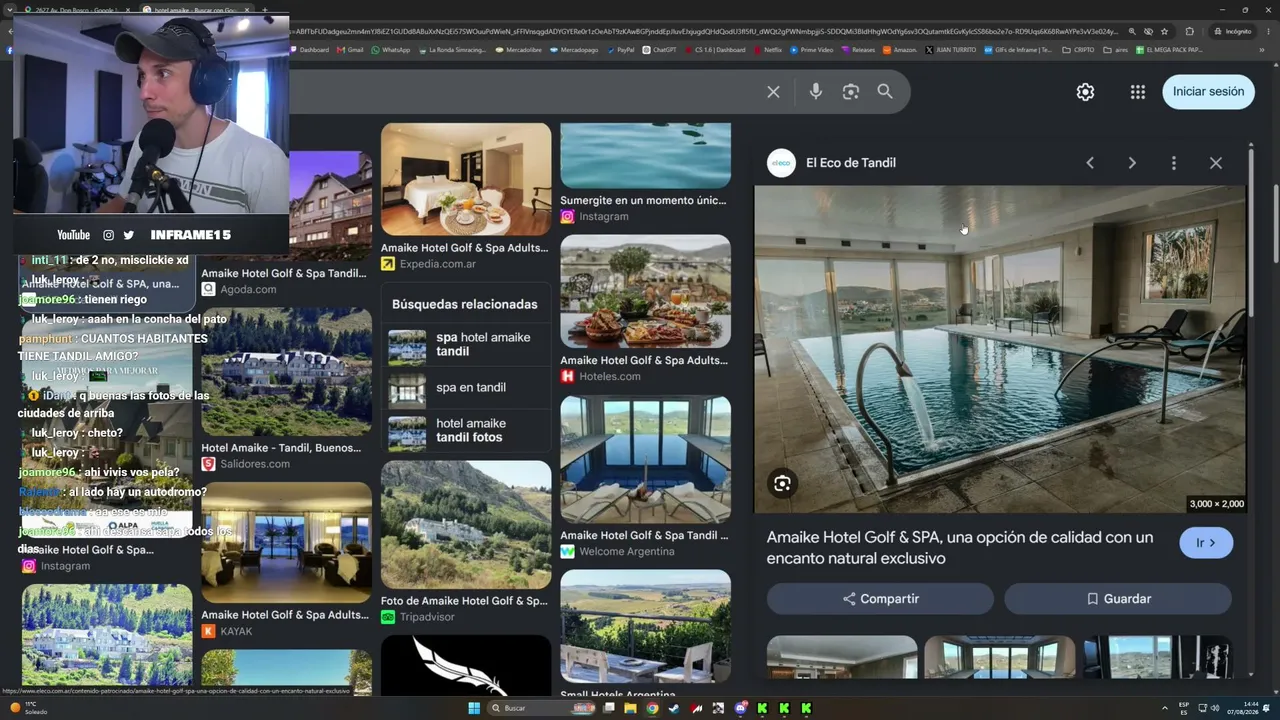Click 'Sumergite en un momento único' caption
The width and height of the screenshot is (1280, 720).
point(643,200)
